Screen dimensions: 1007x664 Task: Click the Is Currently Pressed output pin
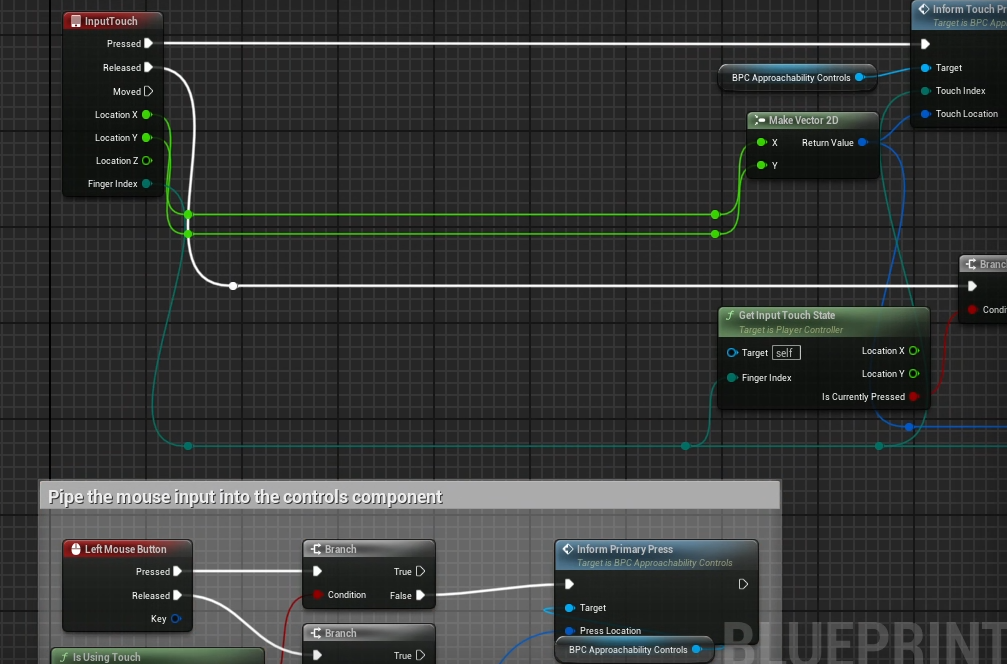[x=913, y=397]
